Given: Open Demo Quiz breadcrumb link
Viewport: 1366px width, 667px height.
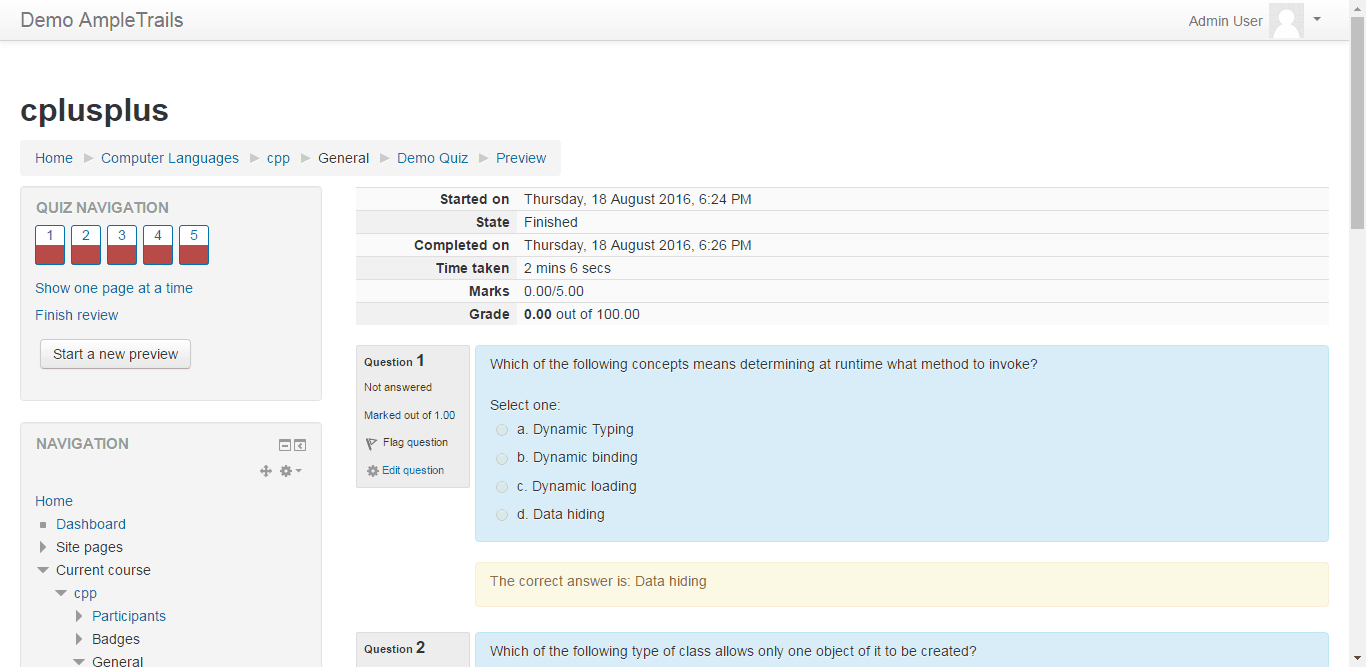Looking at the screenshot, I should coord(432,158).
